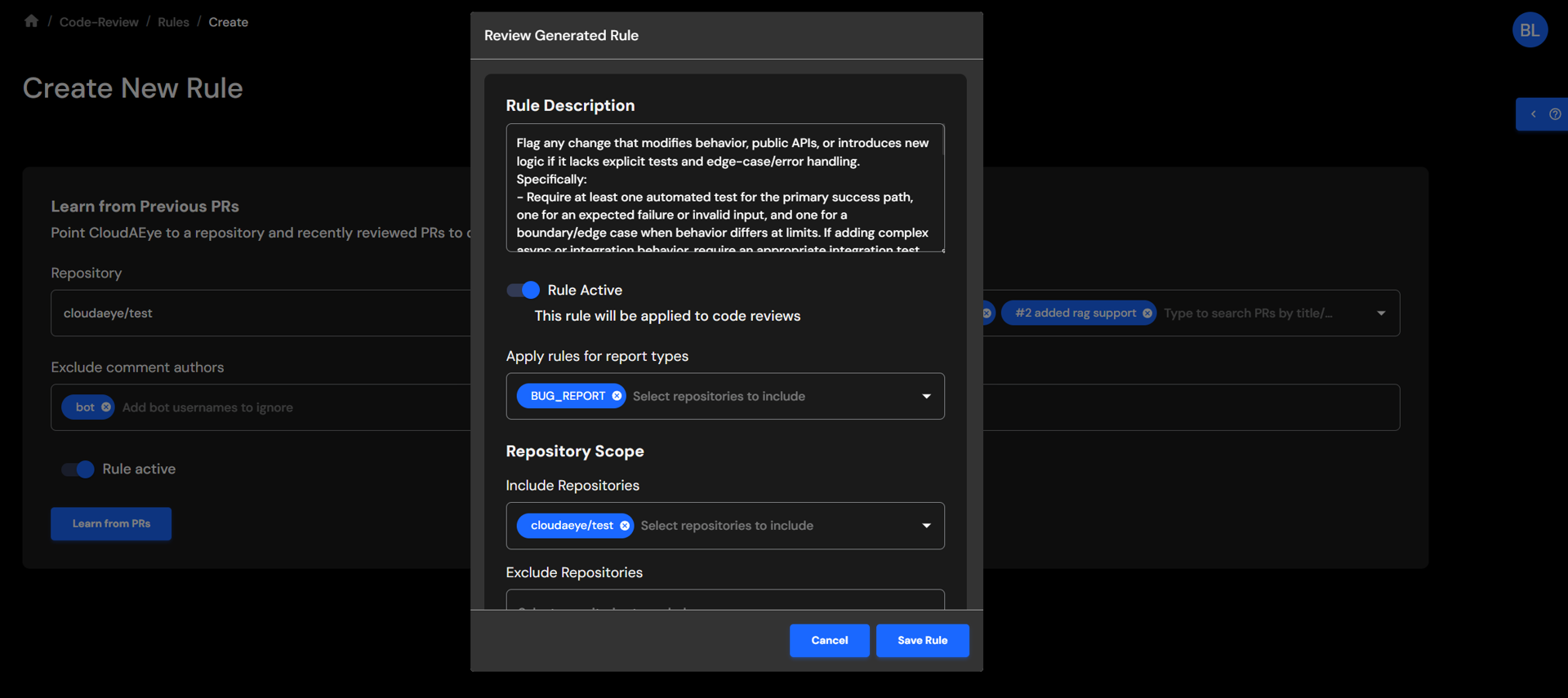Remove the BUG_REPORT chip
This screenshot has width=1568, height=698.
point(617,396)
